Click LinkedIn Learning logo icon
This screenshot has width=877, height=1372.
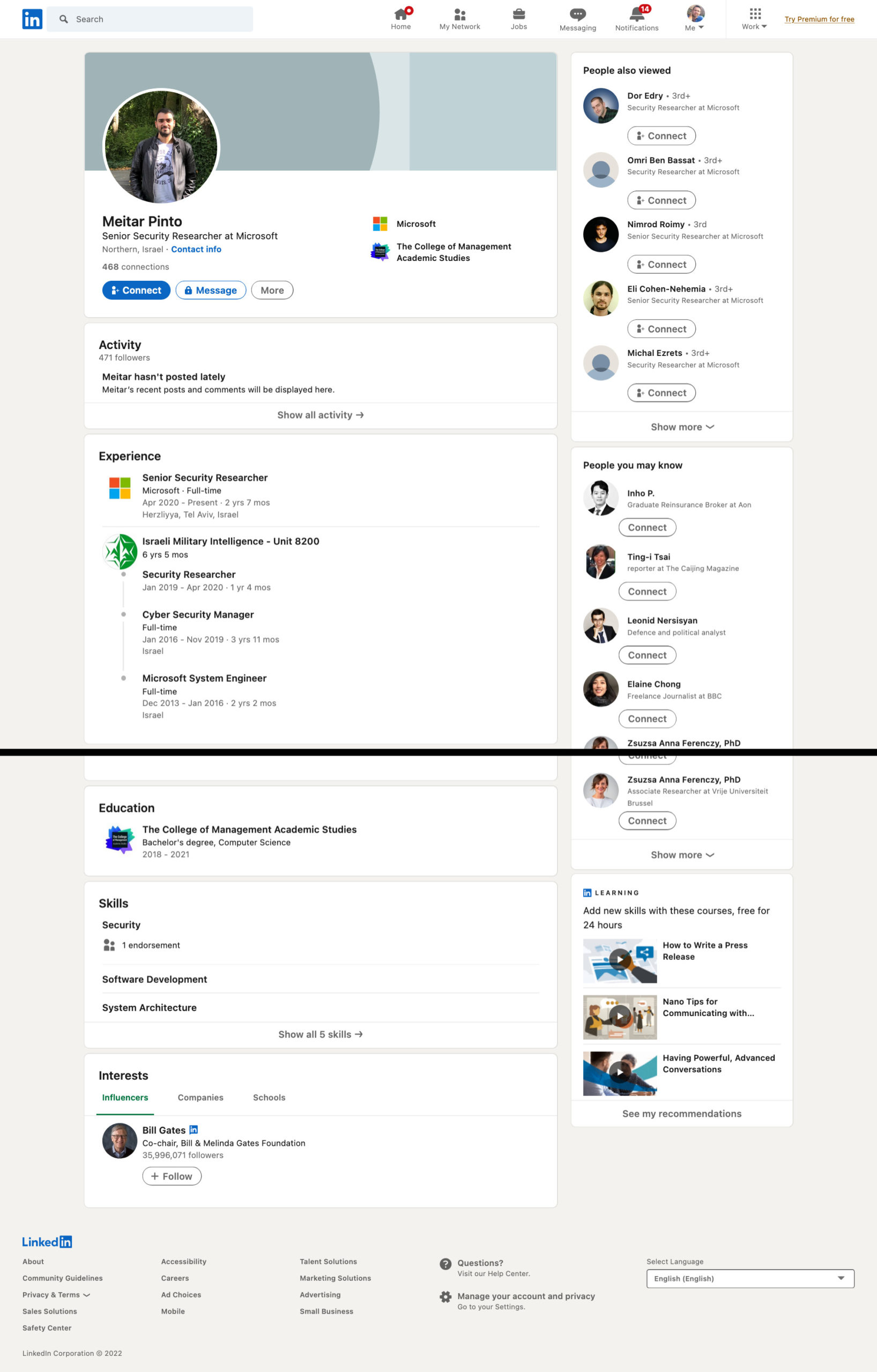pyautogui.click(x=587, y=893)
